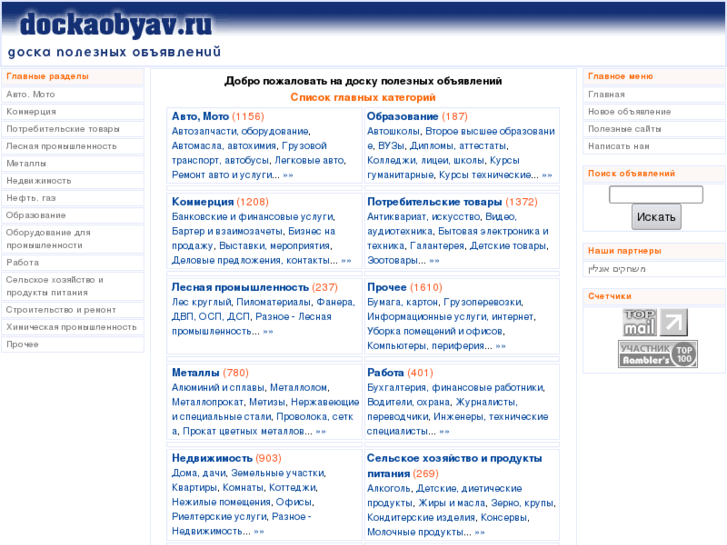This screenshot has width=727, height=545.
Task: Open Бухгалтерия, финансовые работники link
Action: click(455, 387)
